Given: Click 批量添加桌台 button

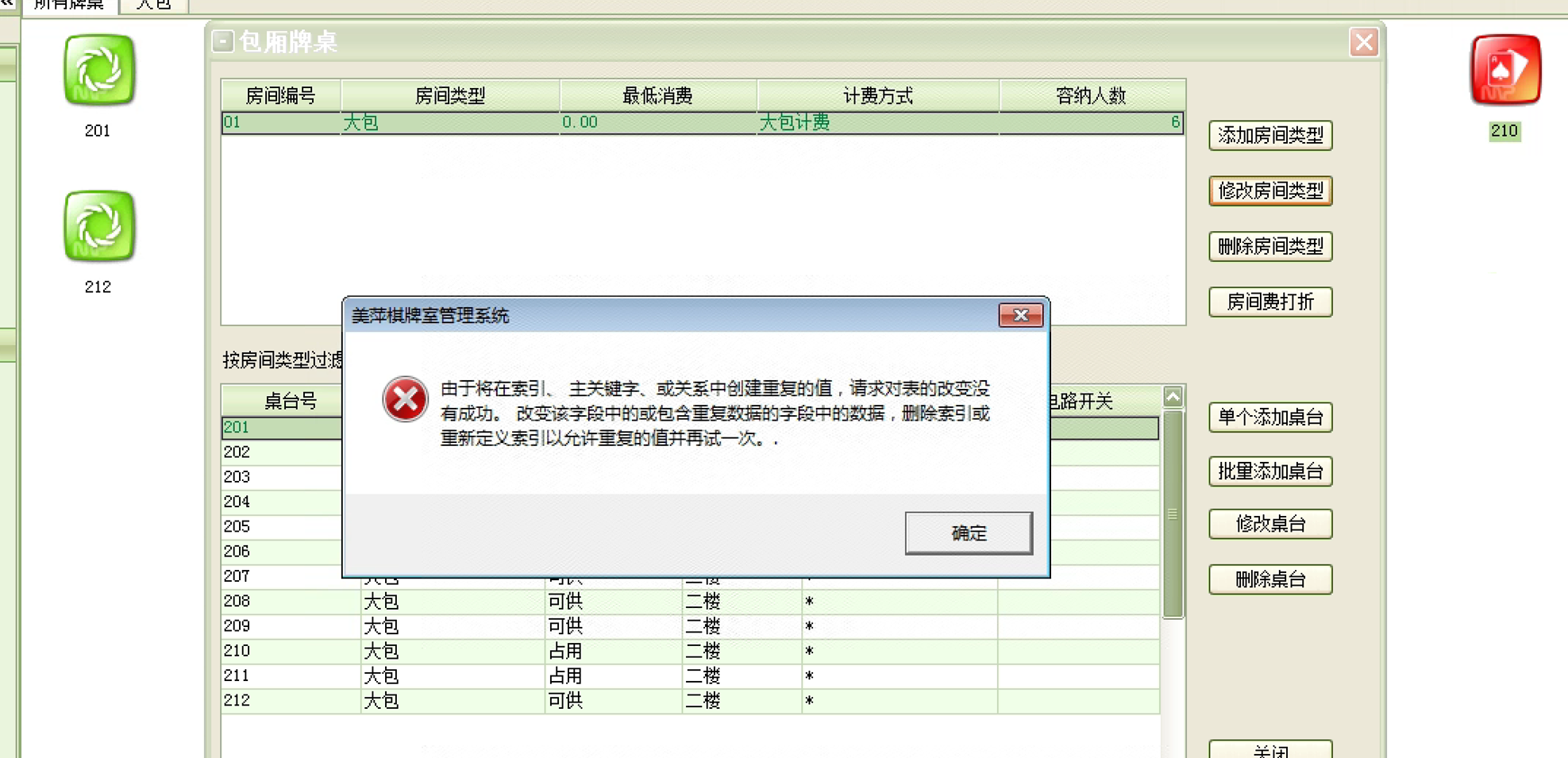Looking at the screenshot, I should coord(1269,471).
